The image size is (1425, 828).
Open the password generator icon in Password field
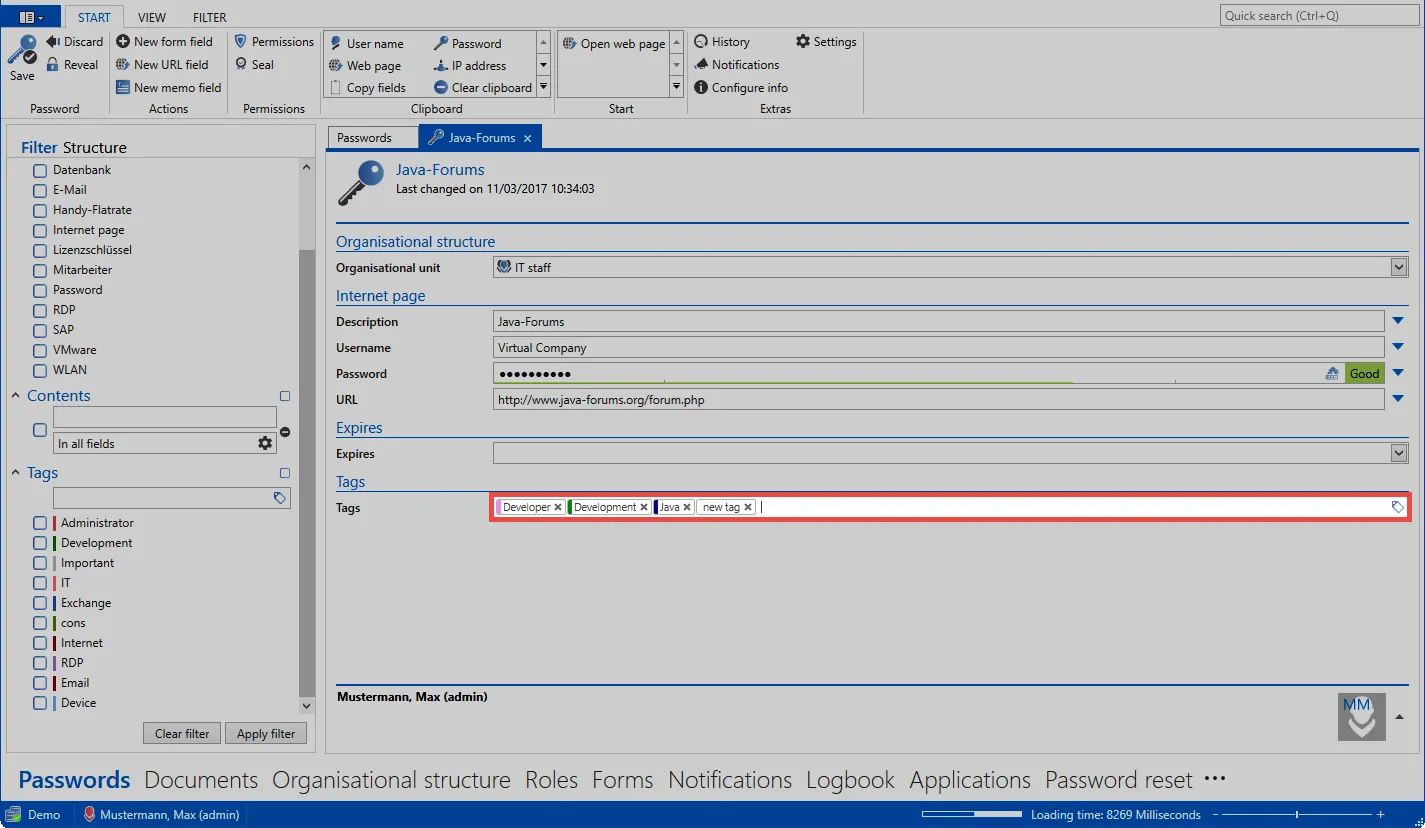tap(1332, 374)
